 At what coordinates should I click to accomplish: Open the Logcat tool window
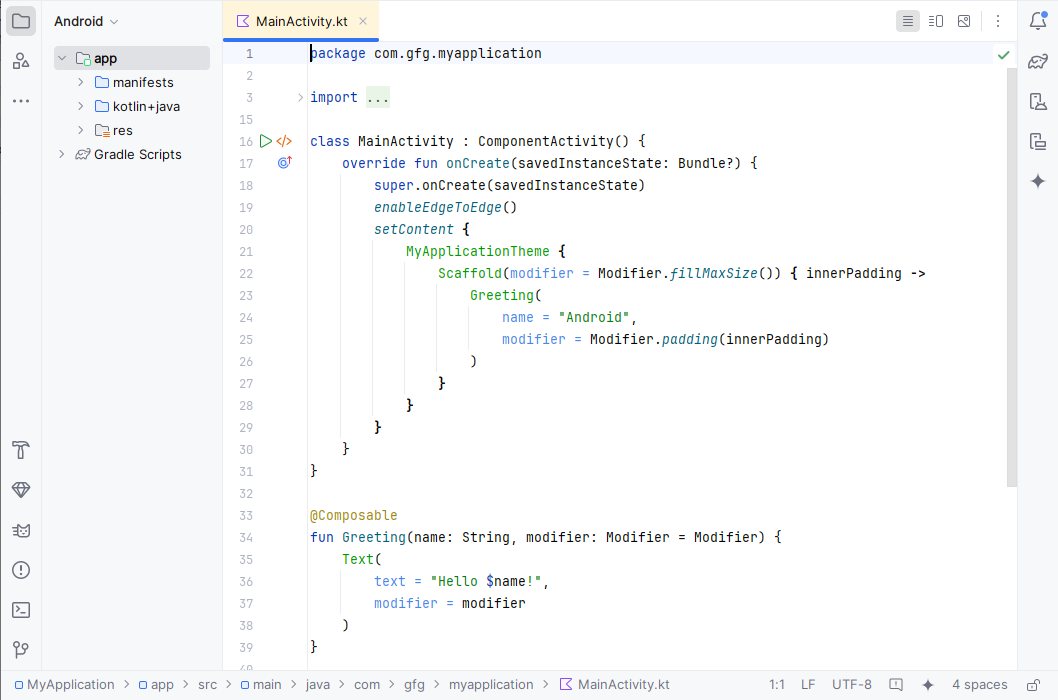coord(21,530)
